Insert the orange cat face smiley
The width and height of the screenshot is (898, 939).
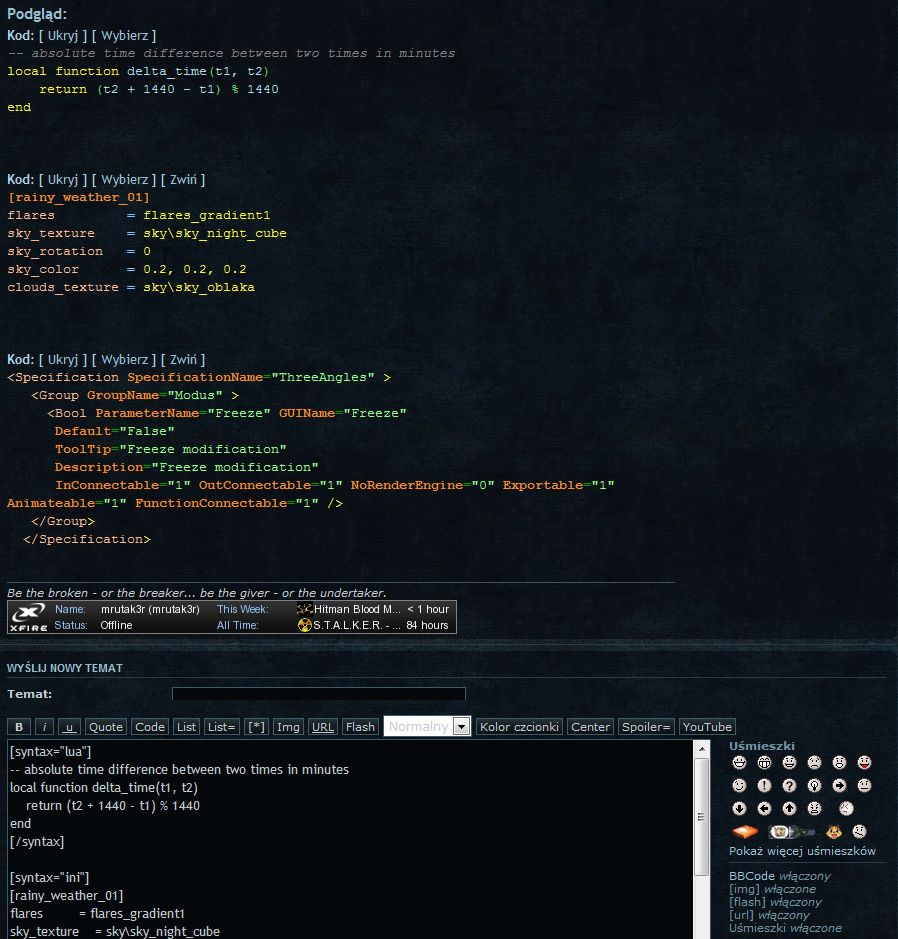(832, 832)
